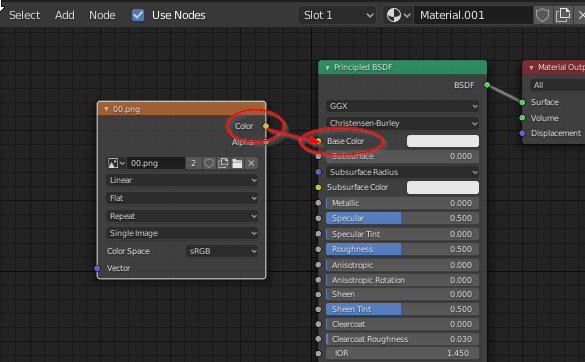The height and width of the screenshot is (362, 585).
Task: Click the Subsurface Color socket
Action: click(318, 187)
